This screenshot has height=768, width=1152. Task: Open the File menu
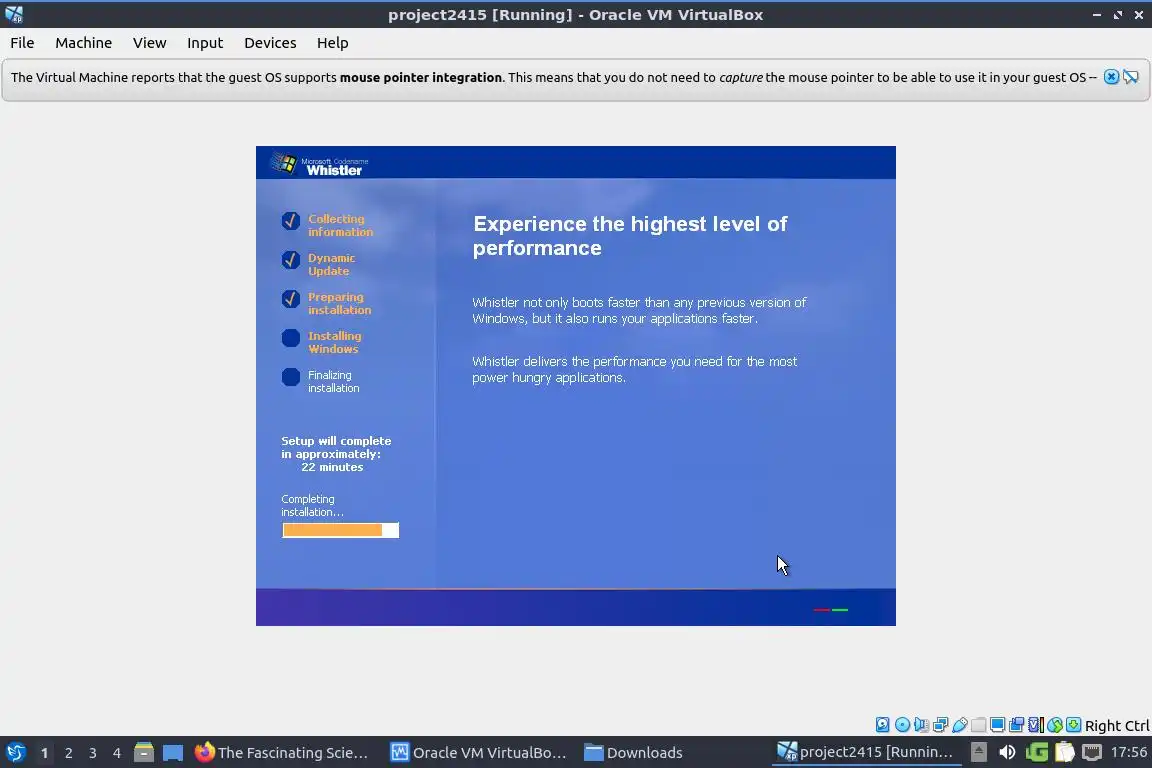tap(22, 43)
